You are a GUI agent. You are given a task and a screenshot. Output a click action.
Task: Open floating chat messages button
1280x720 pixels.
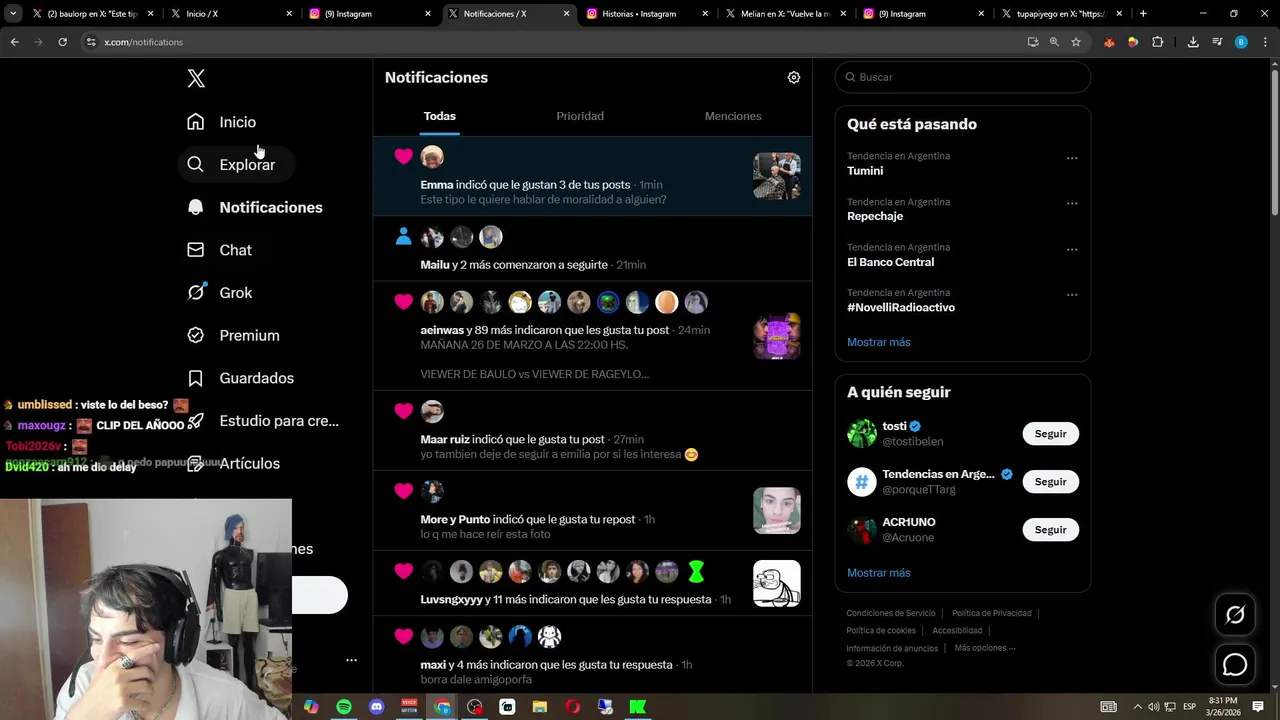coord(1235,665)
